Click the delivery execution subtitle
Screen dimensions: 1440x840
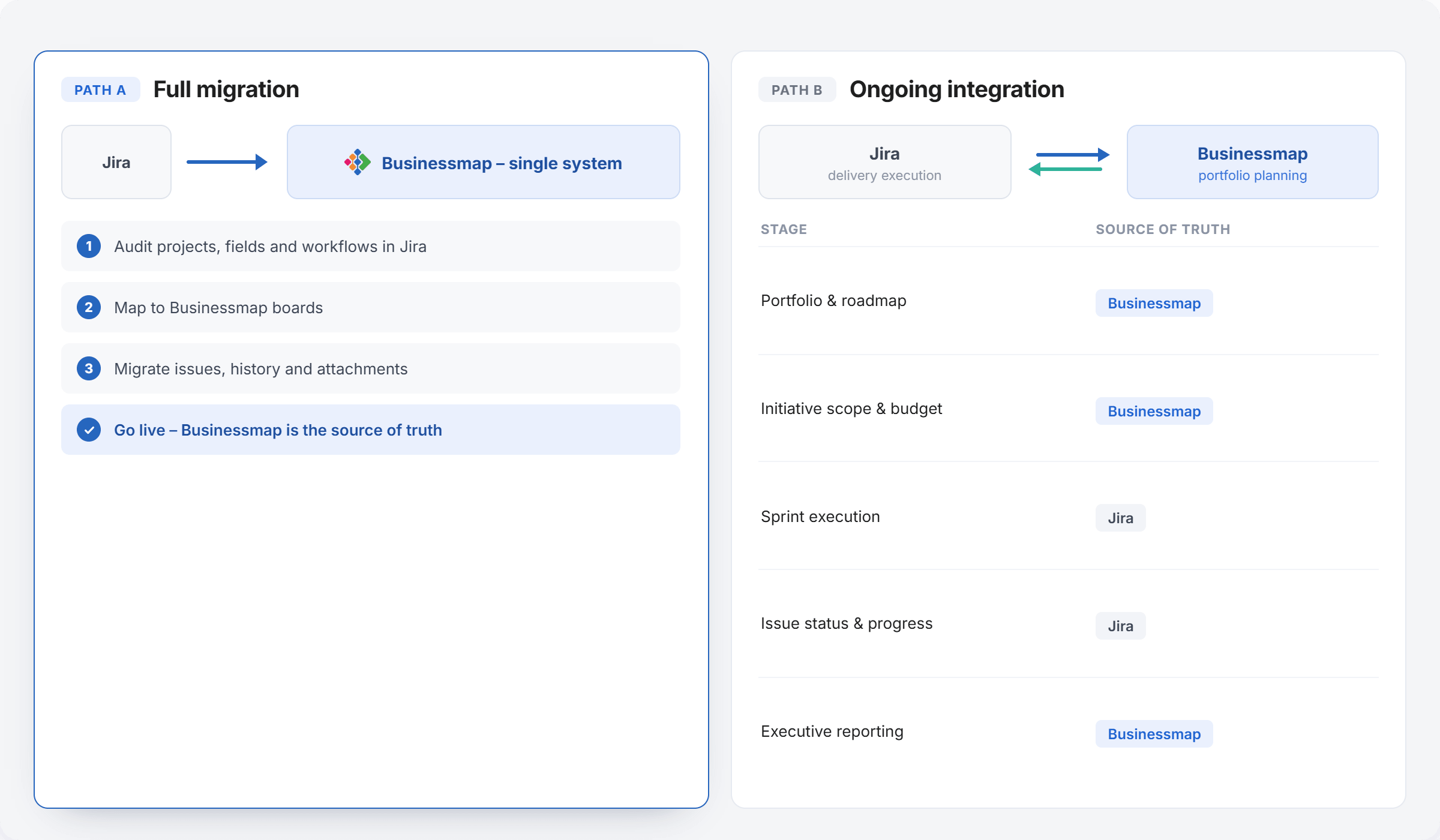[x=885, y=175]
